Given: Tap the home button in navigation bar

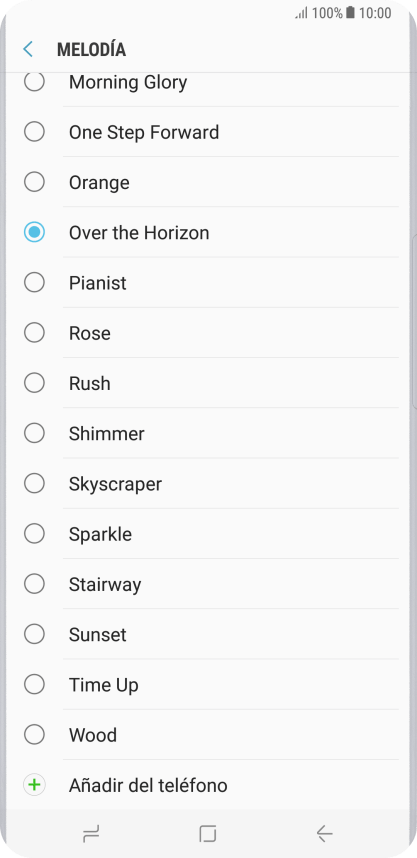Looking at the screenshot, I should tap(208, 834).
